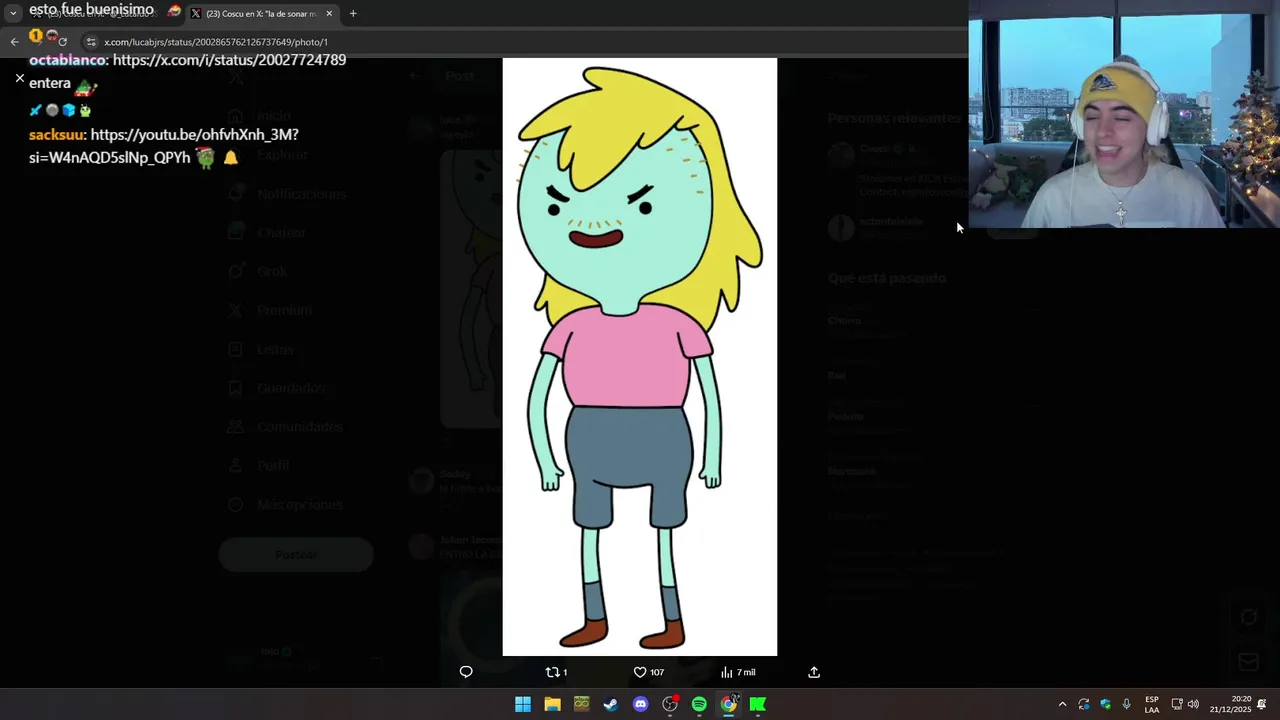Open the green Kick app in taskbar
Screen dimensions: 1280x720
(758, 704)
